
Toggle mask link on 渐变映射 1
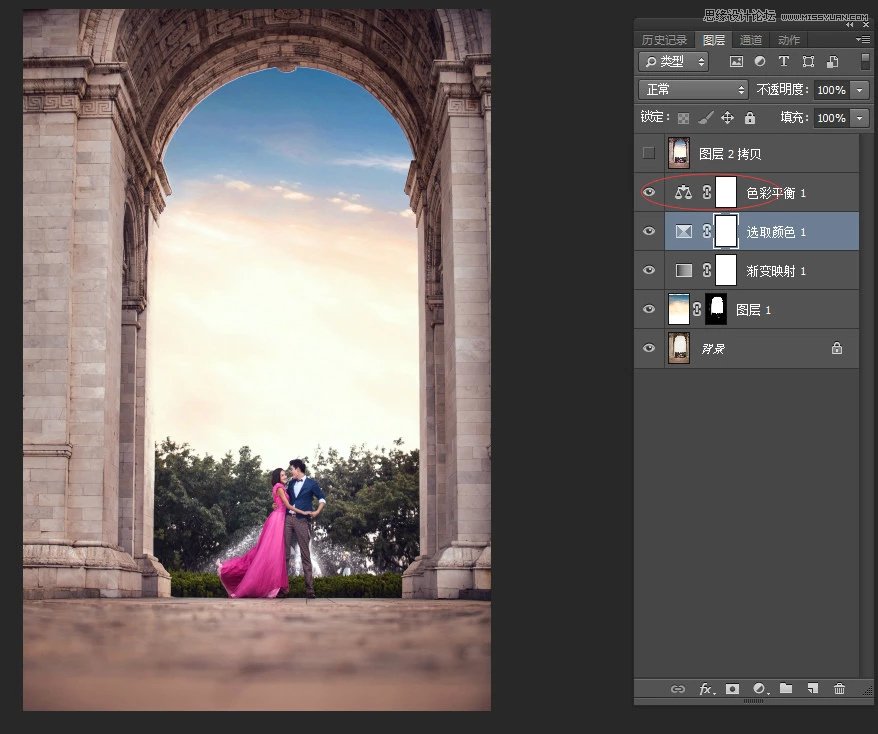[707, 270]
